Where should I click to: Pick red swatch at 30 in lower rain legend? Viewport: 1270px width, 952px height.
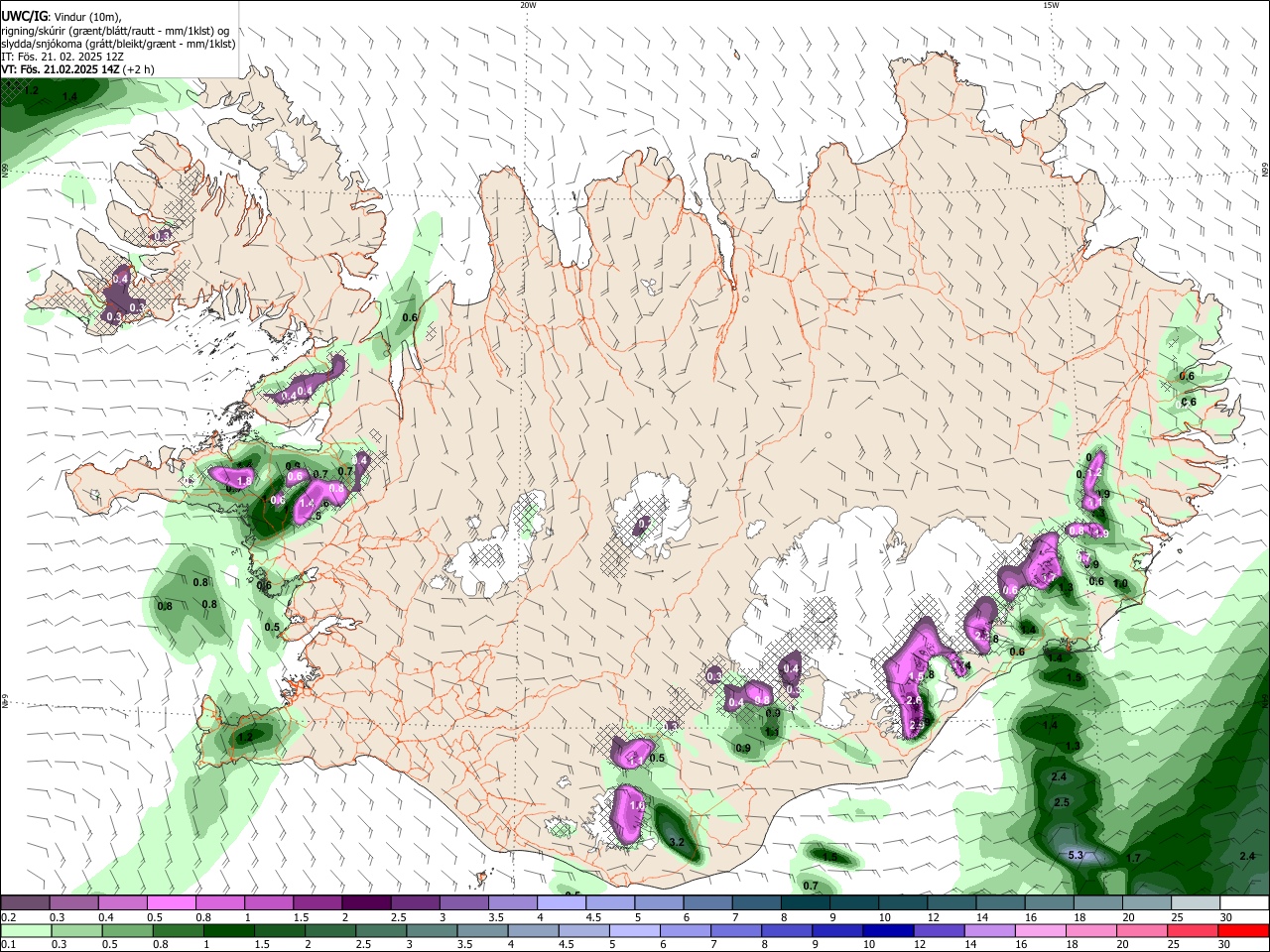(1244, 930)
